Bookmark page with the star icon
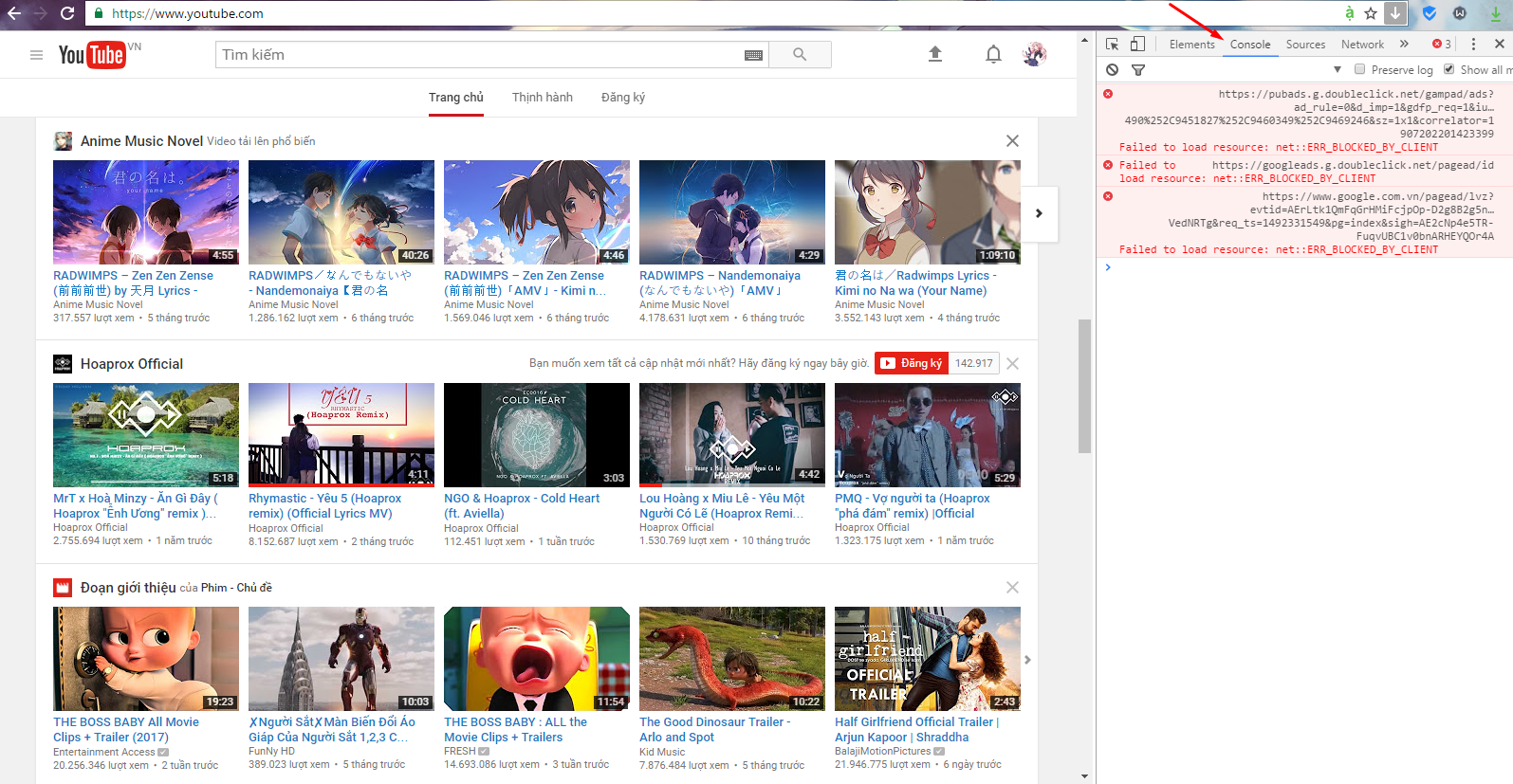The width and height of the screenshot is (1513, 784). (x=1371, y=13)
